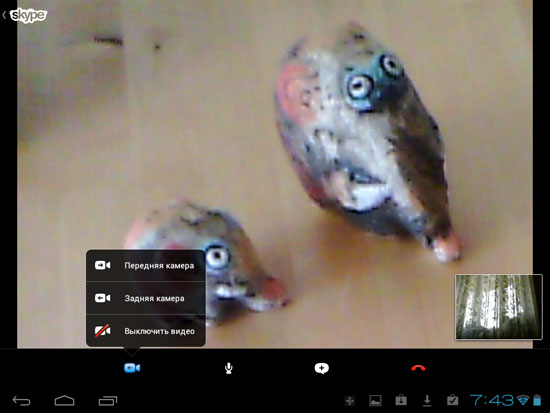Tap the Wi-Fi signal indicator
The height and width of the screenshot is (413, 550).
click(523, 400)
